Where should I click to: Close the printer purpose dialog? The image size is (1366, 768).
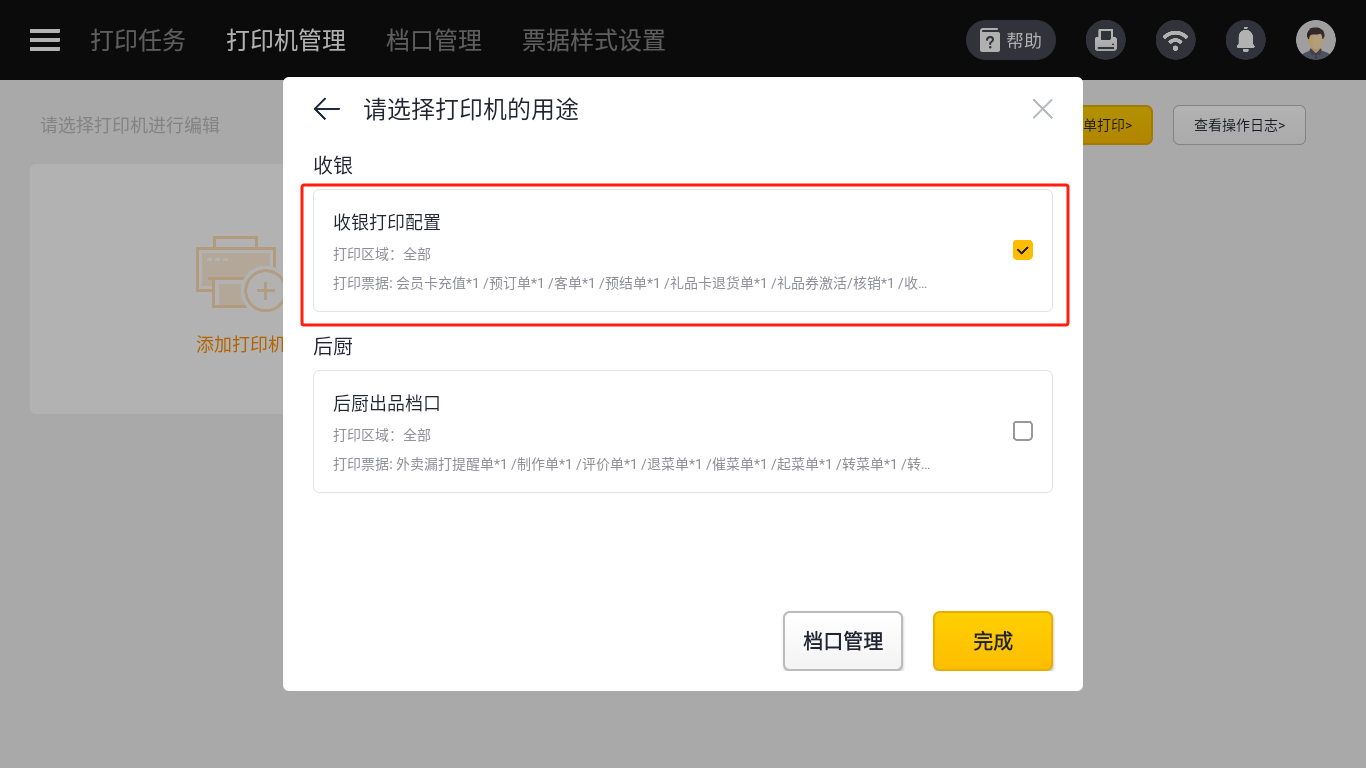pyautogui.click(x=1042, y=109)
